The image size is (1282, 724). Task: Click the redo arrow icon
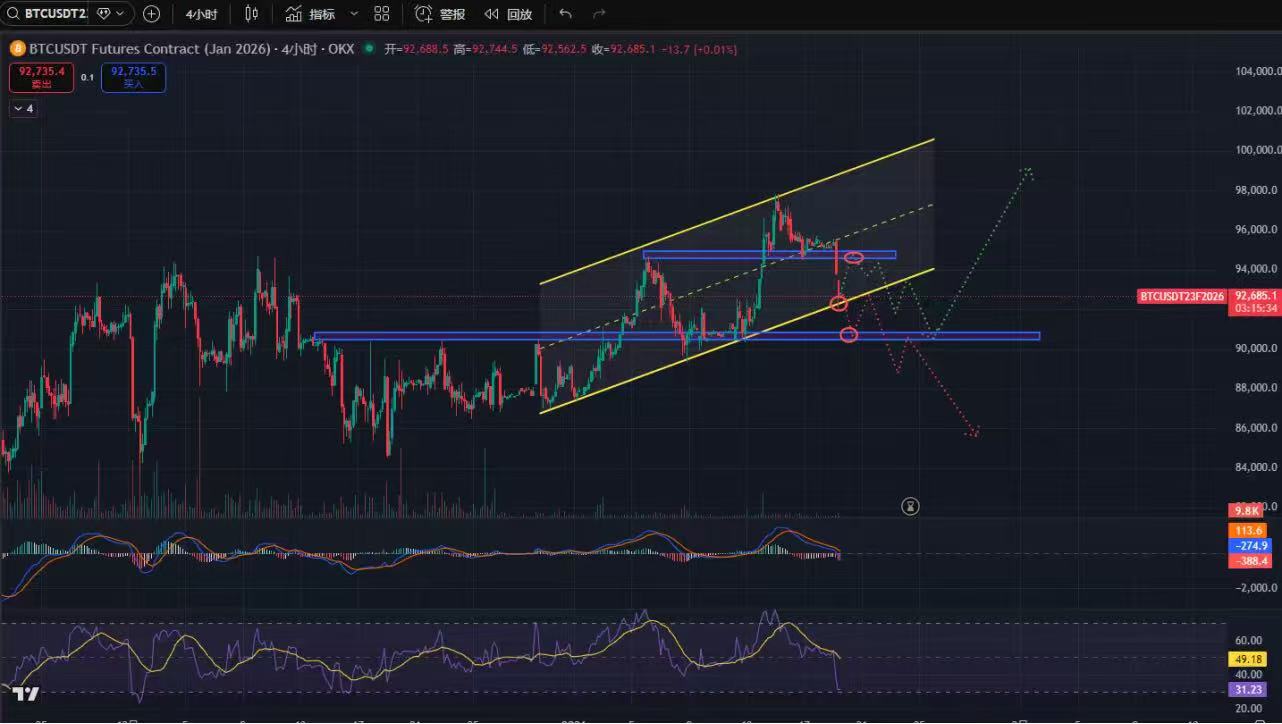pyautogui.click(x=599, y=14)
